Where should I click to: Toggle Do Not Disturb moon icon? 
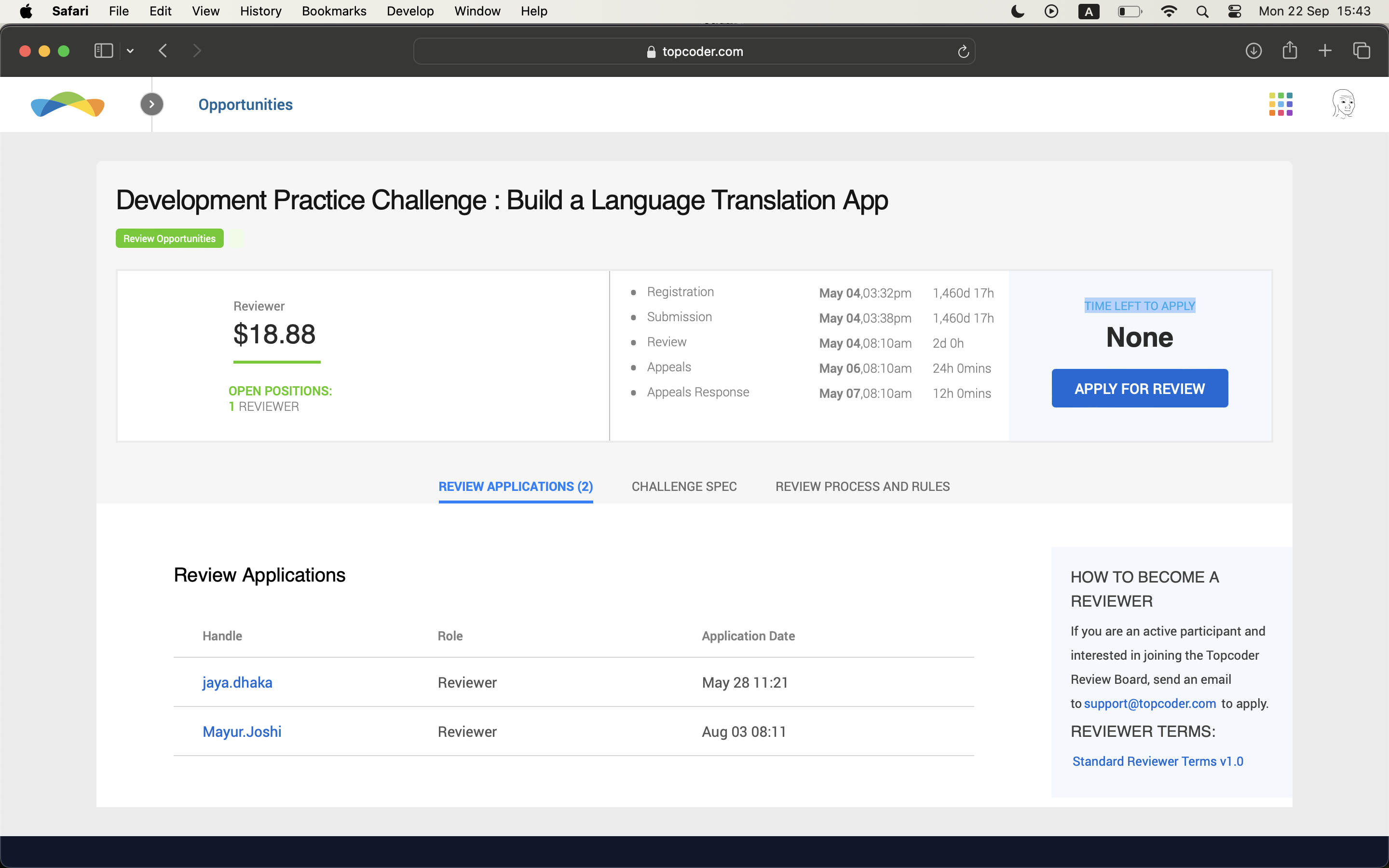(1017, 12)
